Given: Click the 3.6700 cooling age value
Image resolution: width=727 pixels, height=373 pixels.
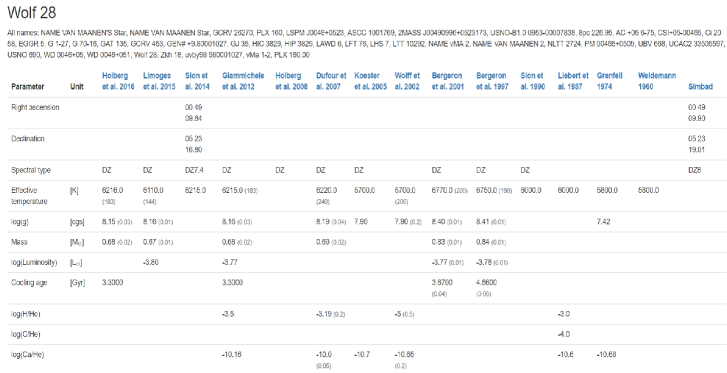Looking at the screenshot, I should pos(442,283).
